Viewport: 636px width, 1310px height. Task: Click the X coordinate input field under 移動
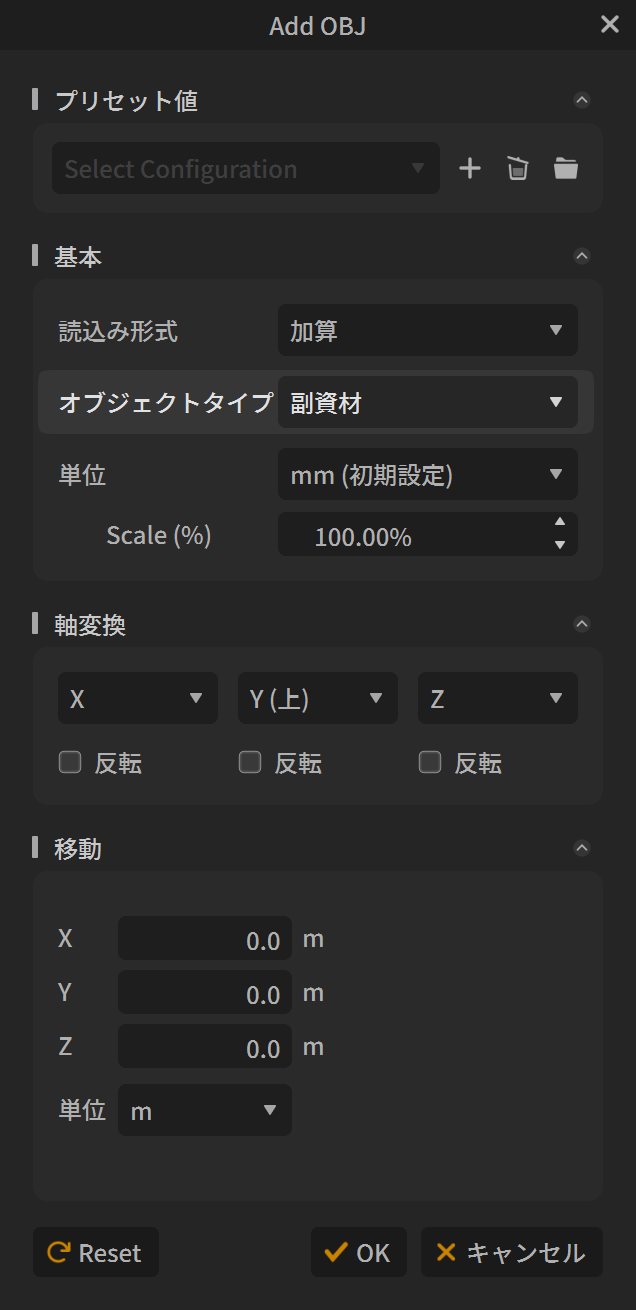click(204, 938)
